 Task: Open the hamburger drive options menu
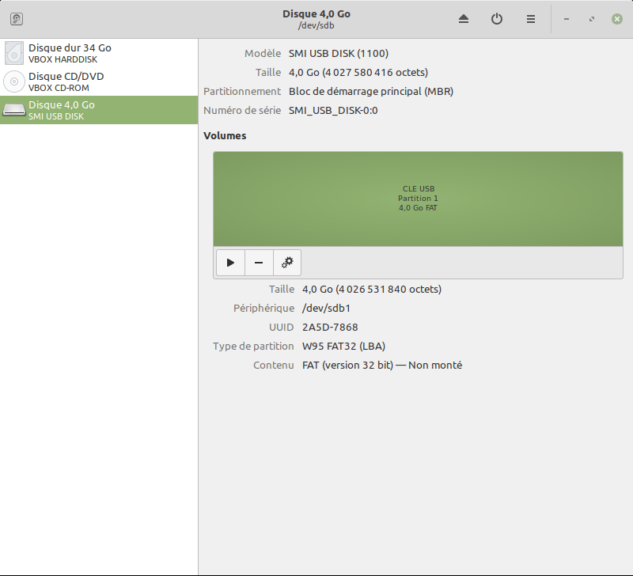(x=530, y=19)
